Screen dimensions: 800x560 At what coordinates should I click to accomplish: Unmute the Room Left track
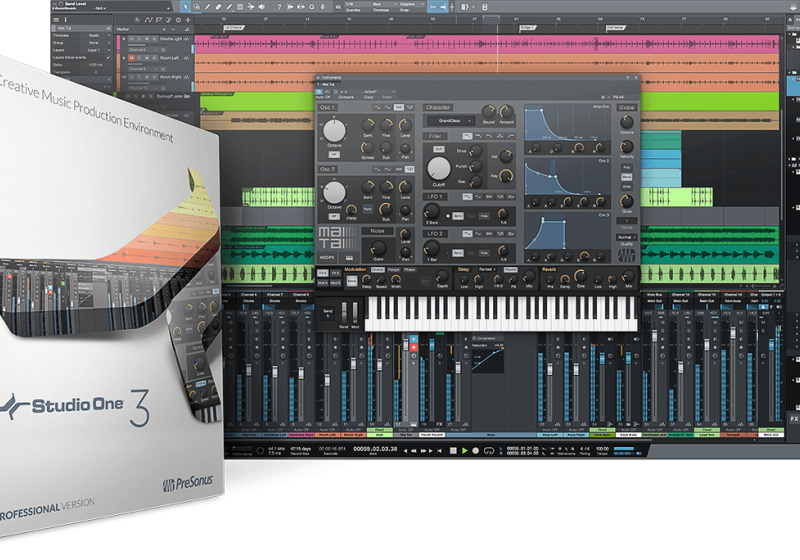point(131,58)
